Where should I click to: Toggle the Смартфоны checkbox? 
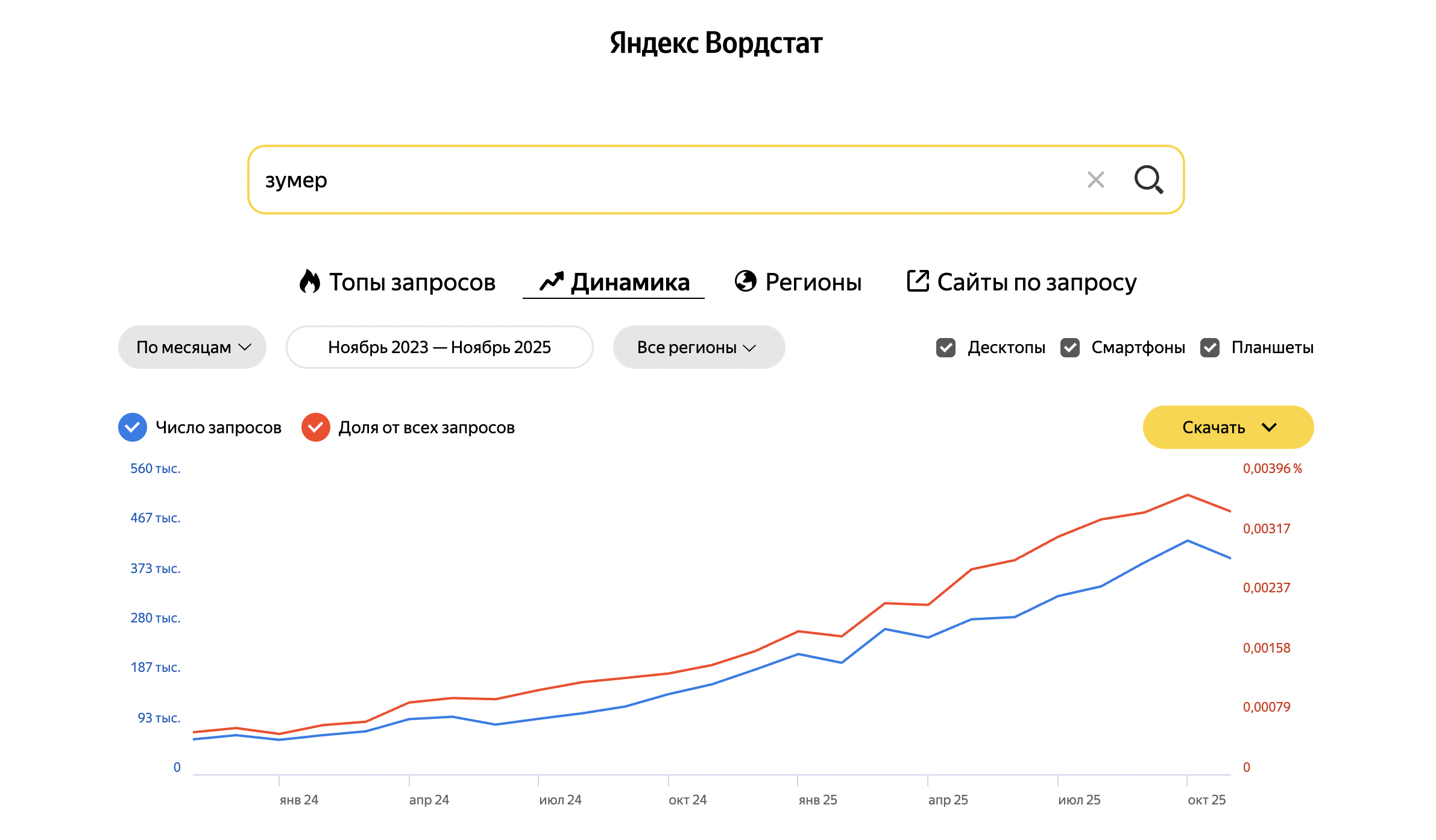[x=1070, y=348]
